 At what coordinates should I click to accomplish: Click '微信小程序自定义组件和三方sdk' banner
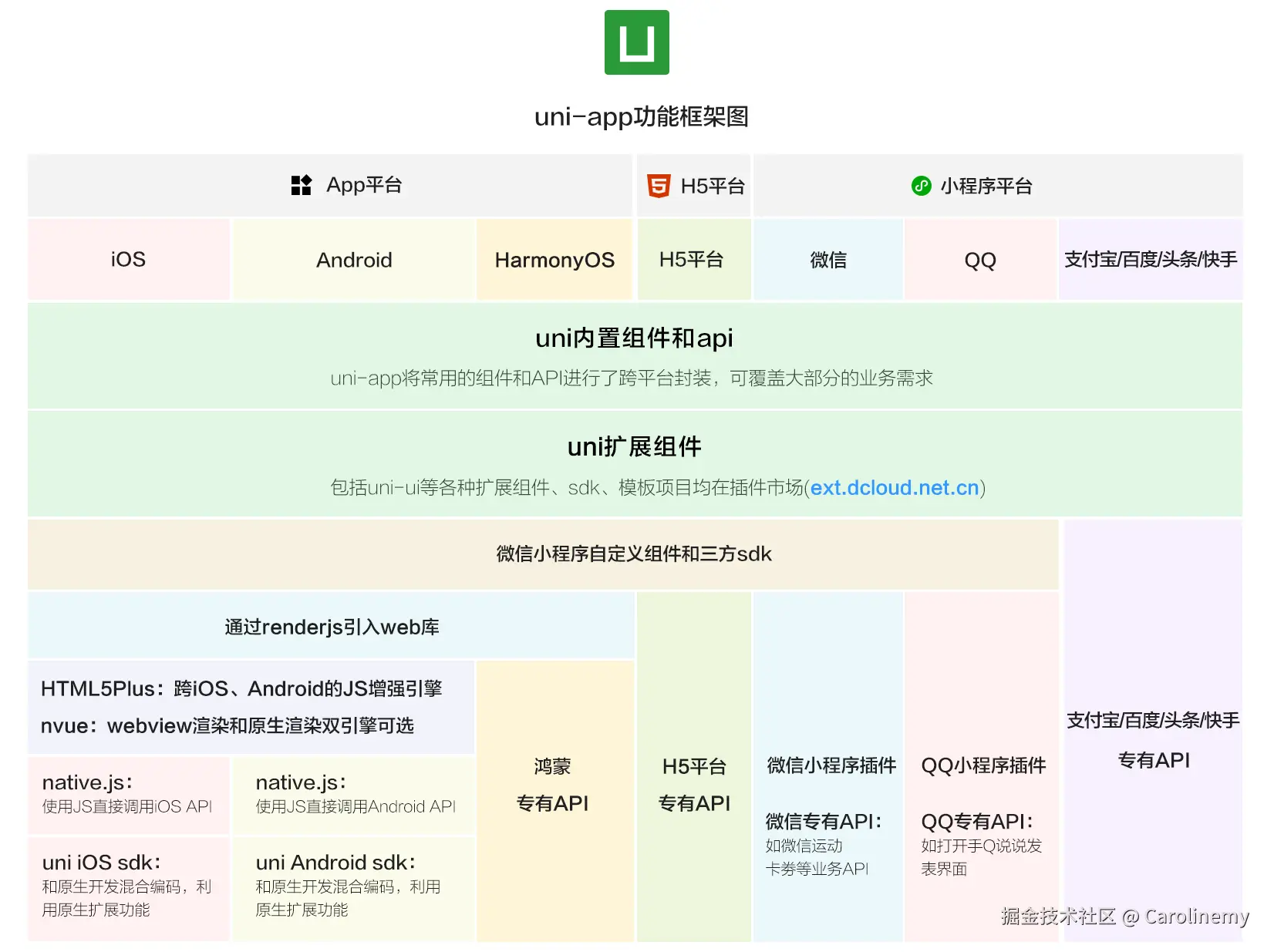pyautogui.click(x=543, y=554)
